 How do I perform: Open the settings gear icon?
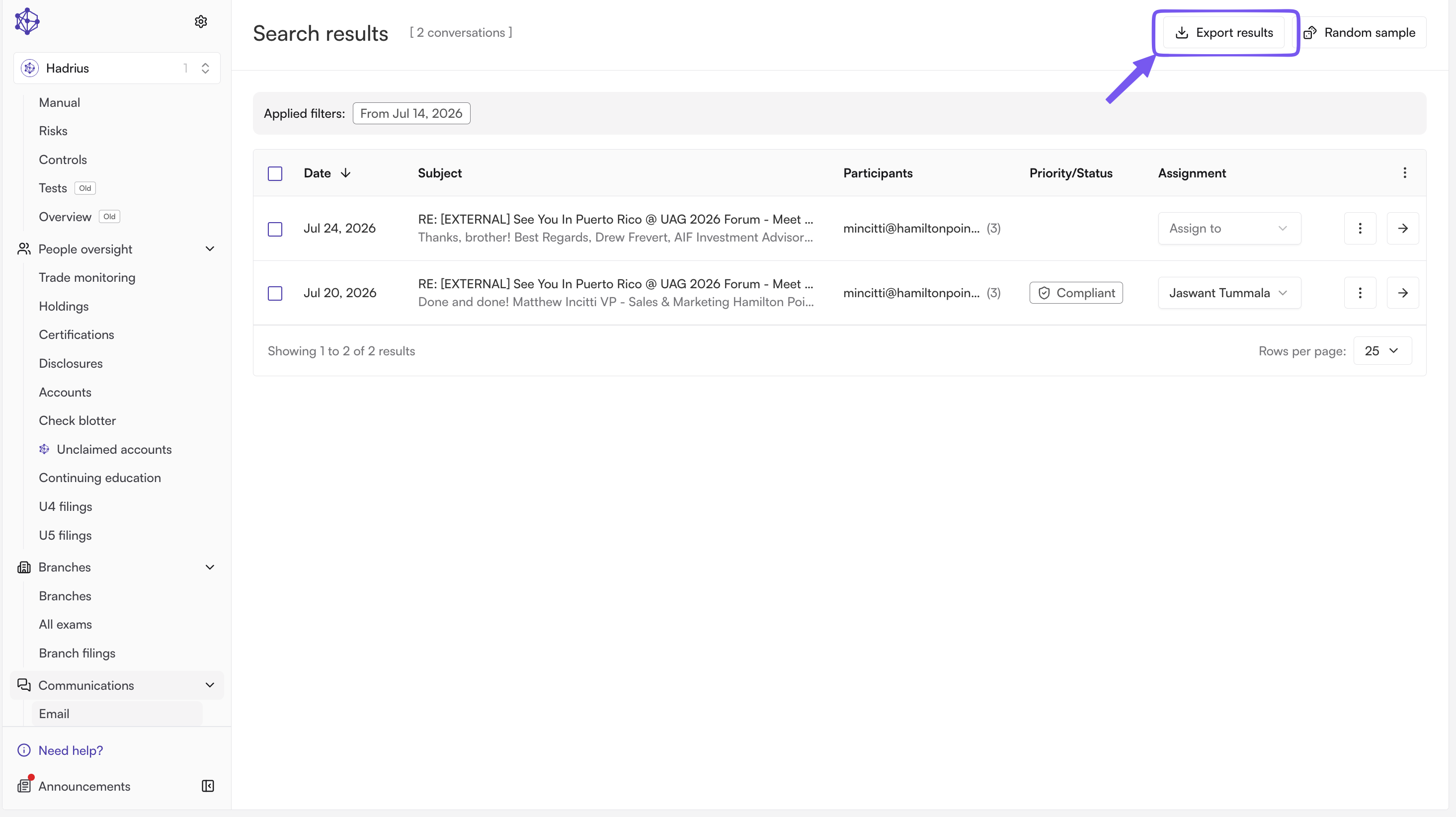pyautogui.click(x=201, y=21)
